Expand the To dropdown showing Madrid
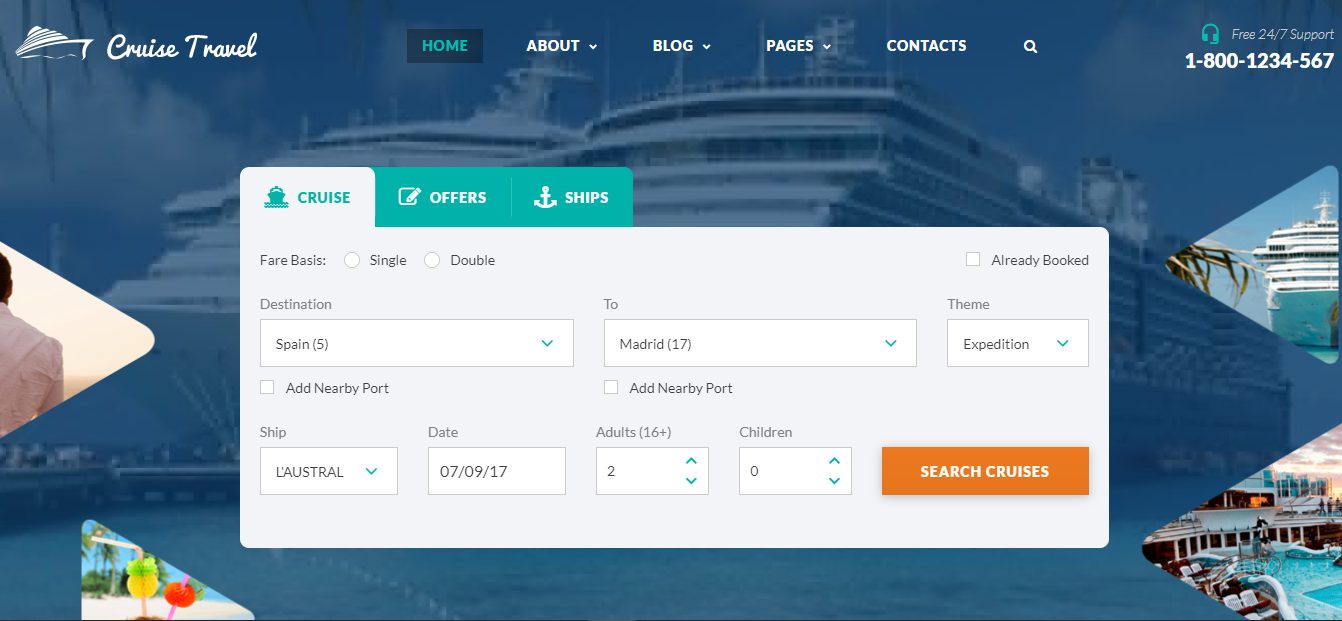This screenshot has height=621, width=1342. pos(760,343)
